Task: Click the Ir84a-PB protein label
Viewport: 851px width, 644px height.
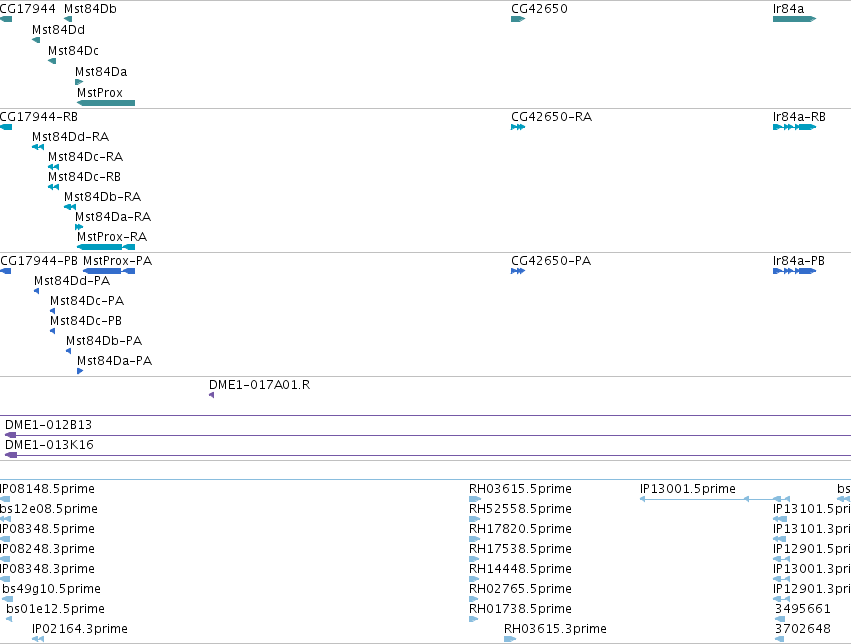Action: pyautogui.click(x=799, y=261)
